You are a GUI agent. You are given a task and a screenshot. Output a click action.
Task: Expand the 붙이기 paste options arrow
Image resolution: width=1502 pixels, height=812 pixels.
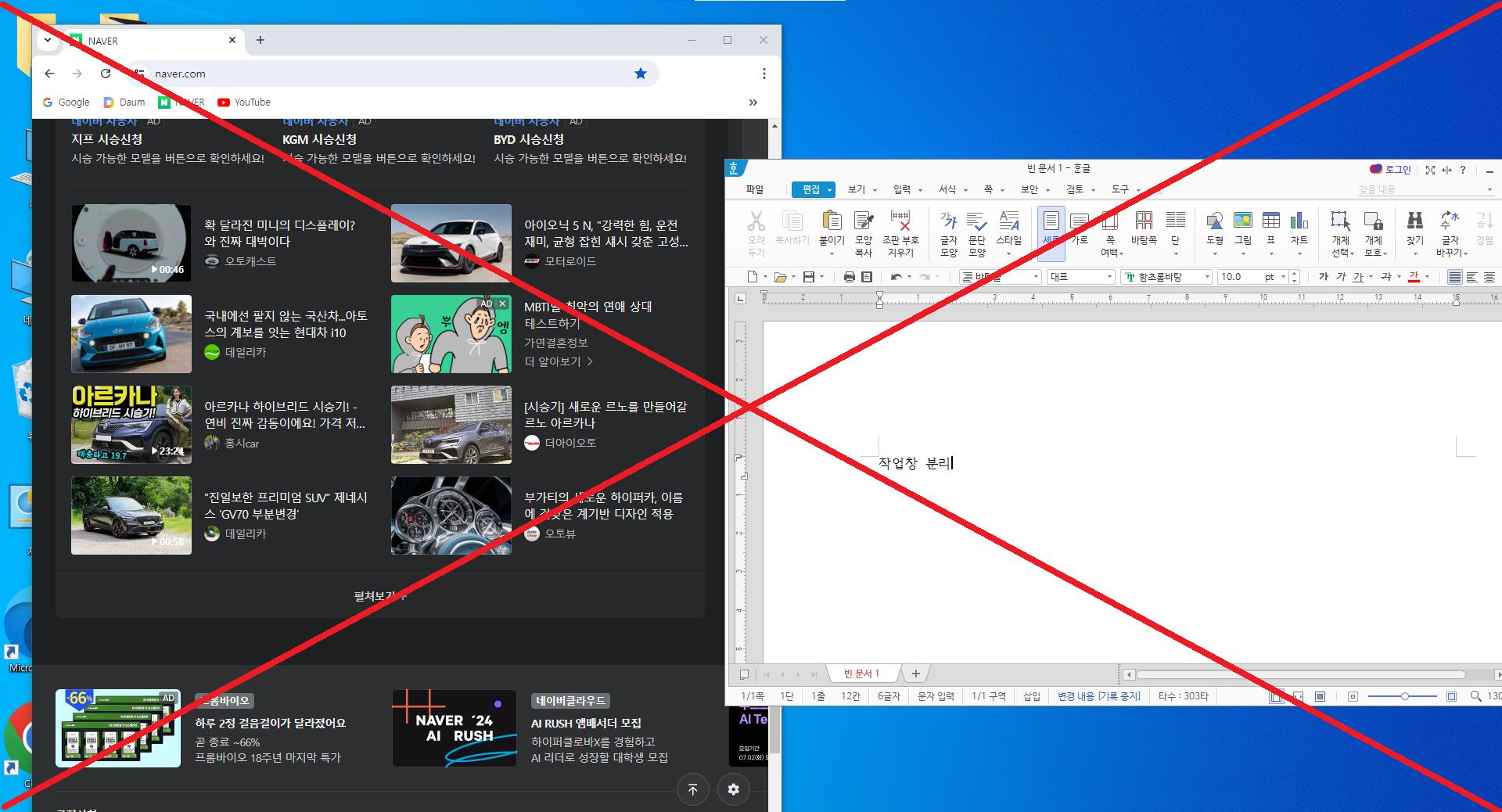(x=832, y=253)
